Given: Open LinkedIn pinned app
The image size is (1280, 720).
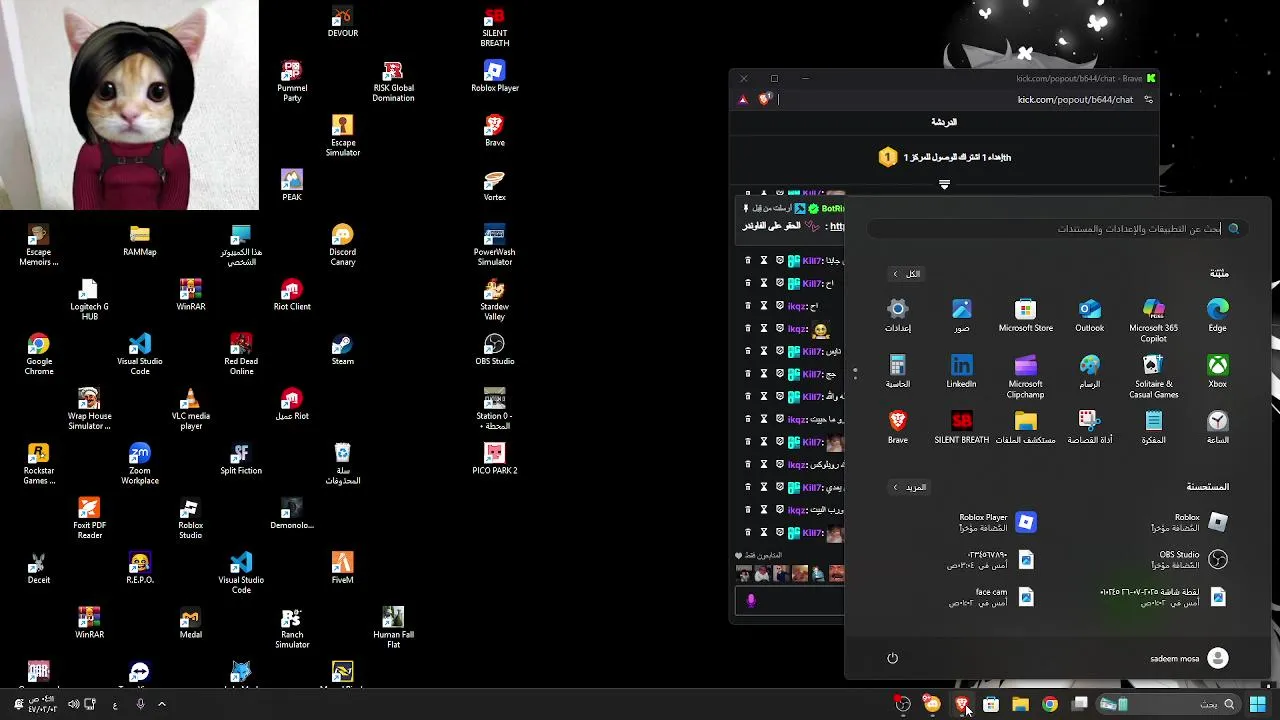Looking at the screenshot, I should 961,372.
